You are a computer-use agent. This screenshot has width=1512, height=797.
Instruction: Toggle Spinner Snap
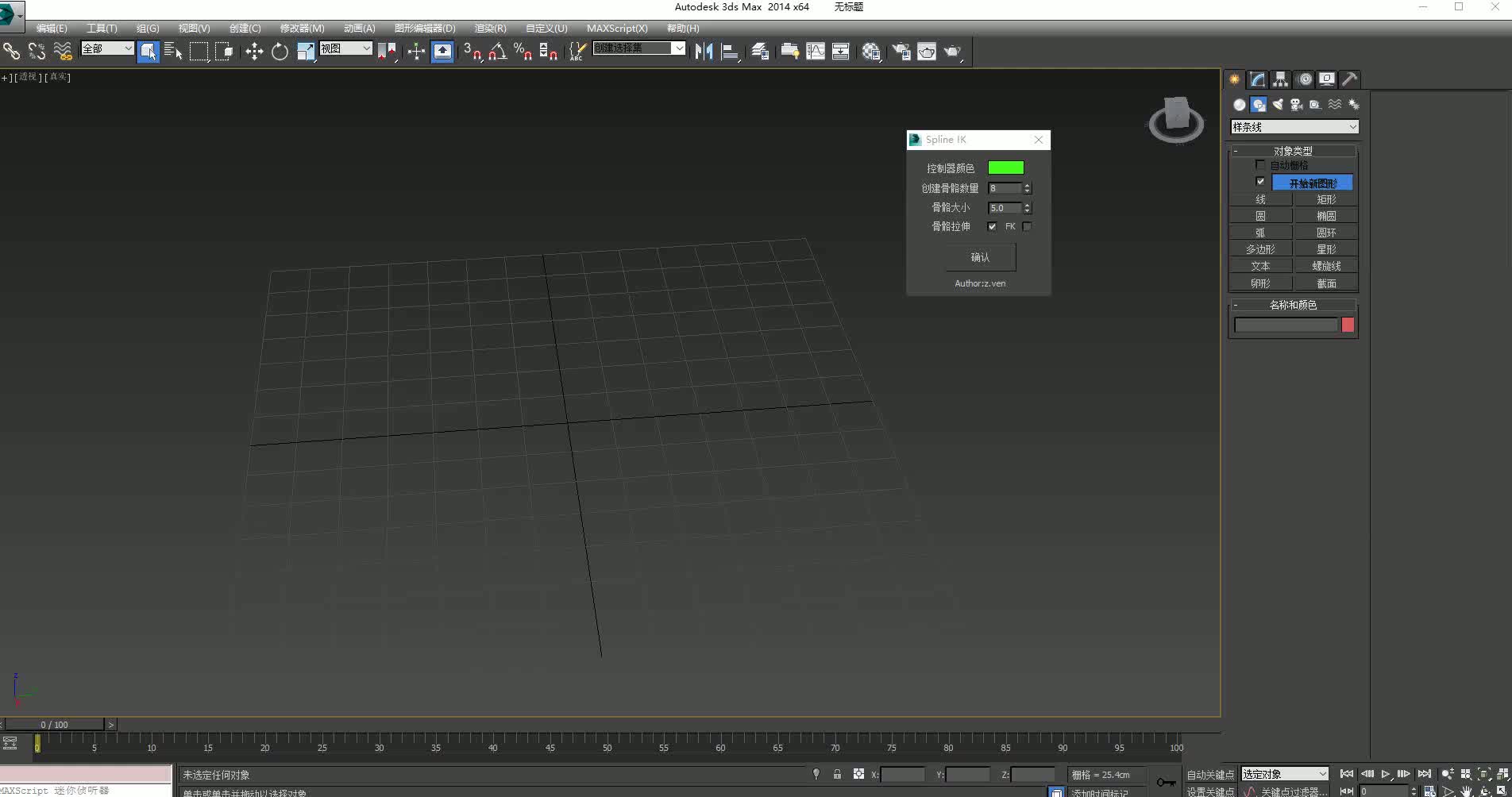548,52
